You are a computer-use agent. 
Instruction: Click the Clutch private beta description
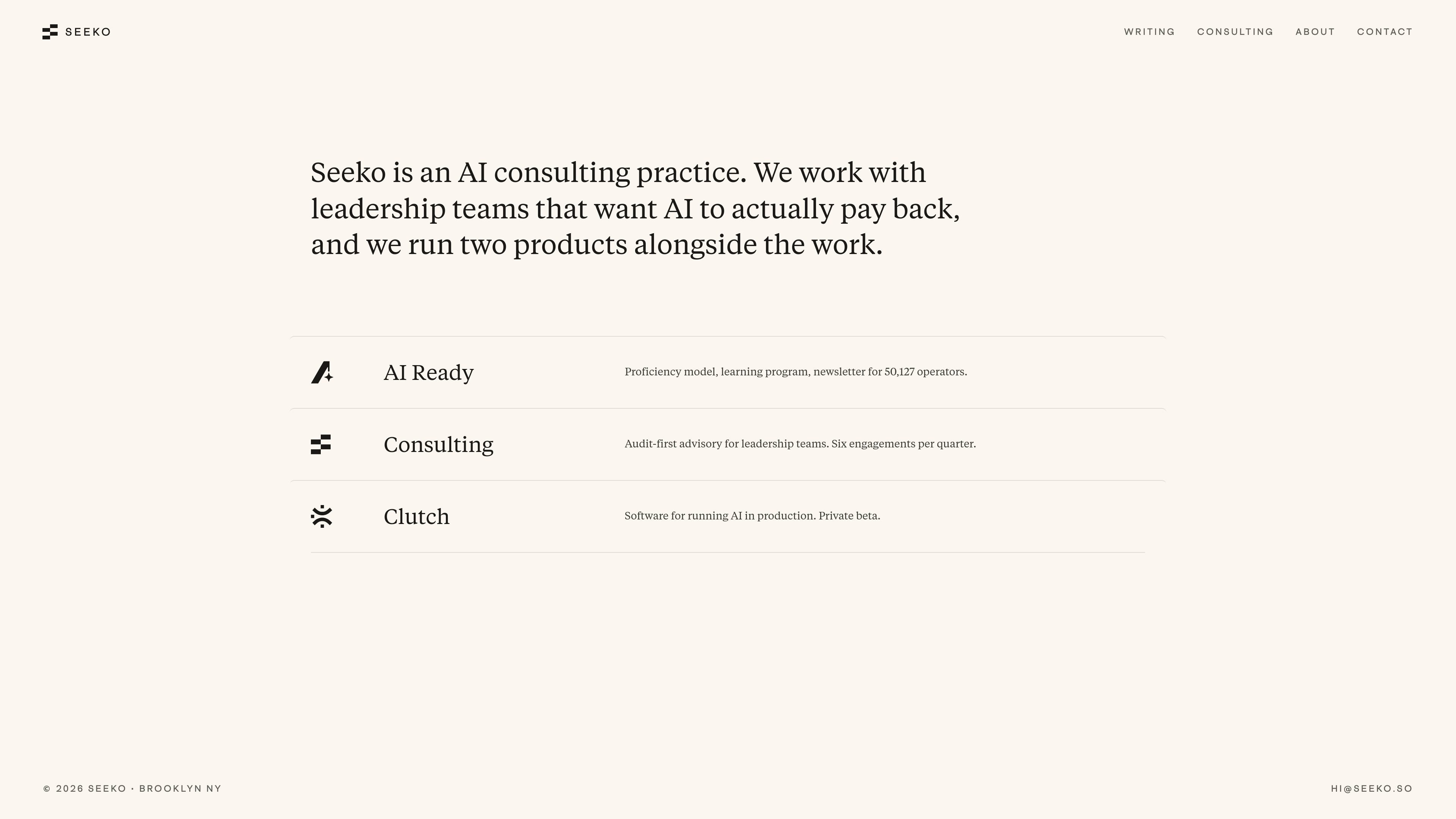tap(752, 516)
